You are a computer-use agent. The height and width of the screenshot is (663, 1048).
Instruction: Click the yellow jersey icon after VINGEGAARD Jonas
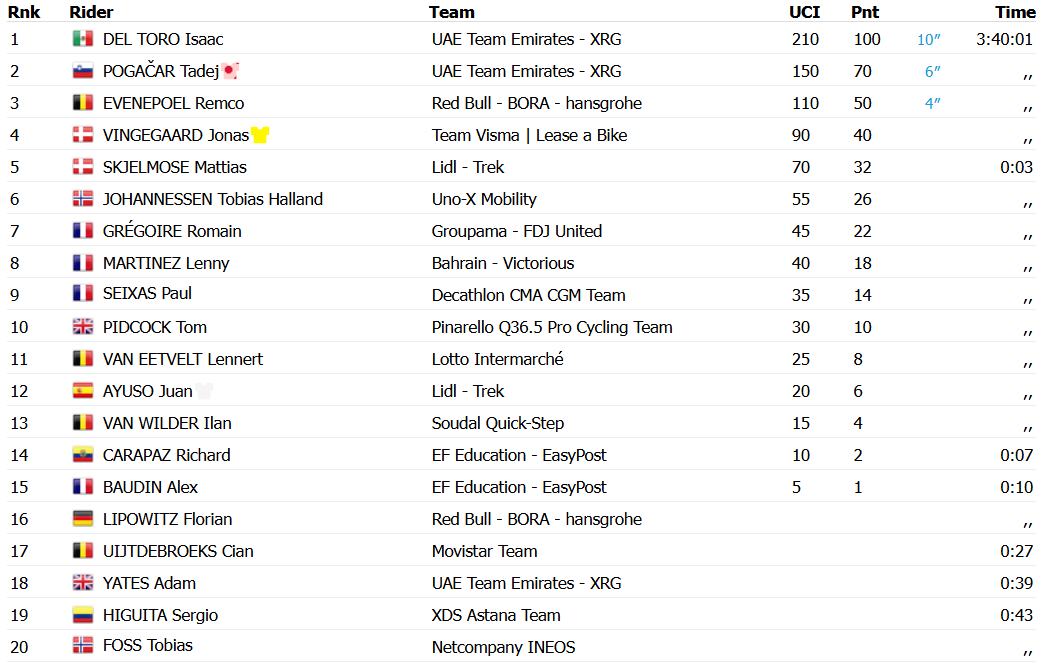click(260, 135)
